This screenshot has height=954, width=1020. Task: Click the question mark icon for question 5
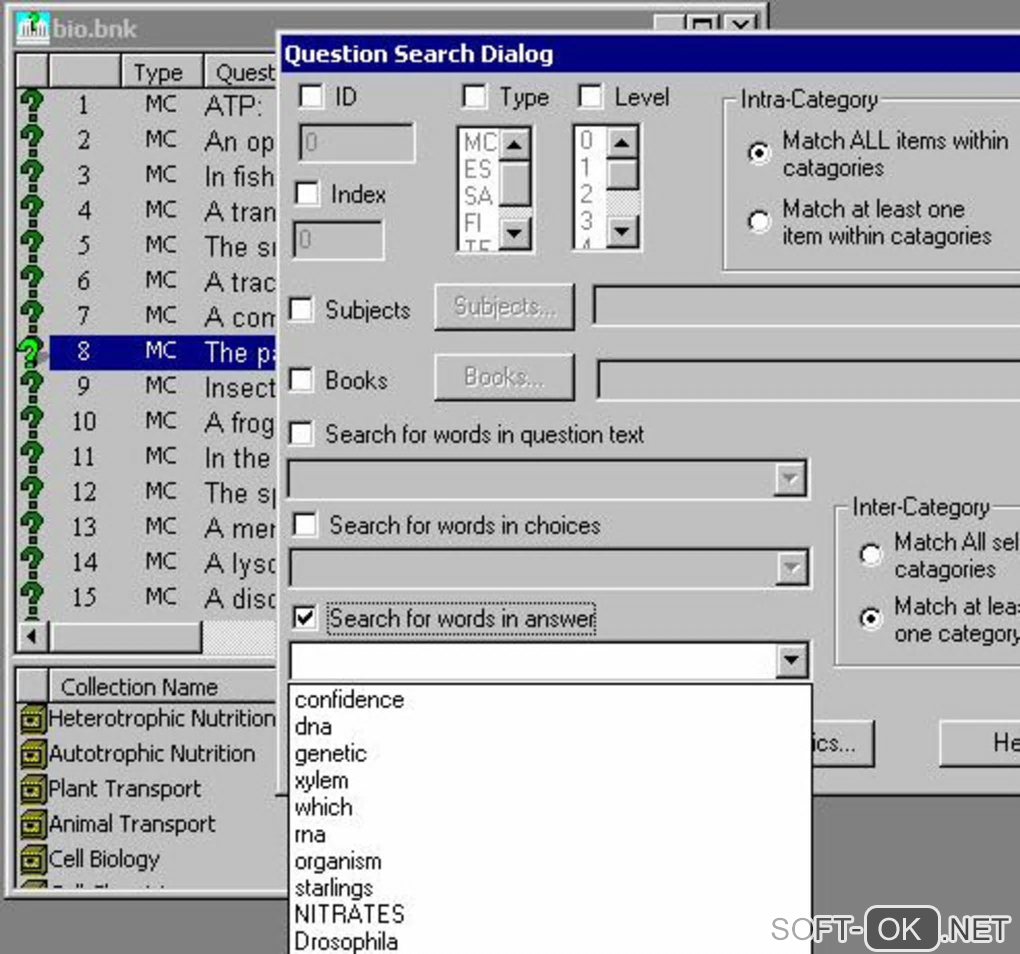point(32,245)
